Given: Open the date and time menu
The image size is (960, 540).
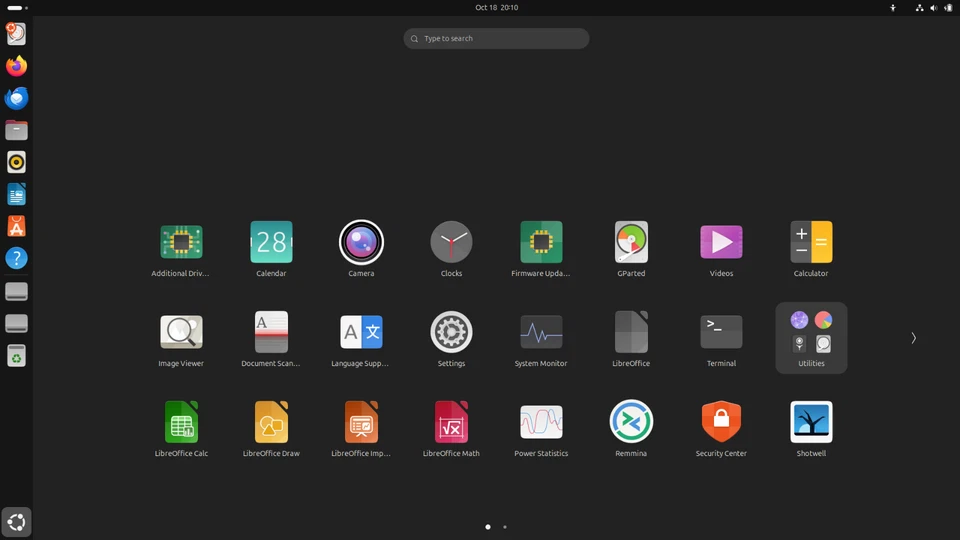Looking at the screenshot, I should point(497,7).
